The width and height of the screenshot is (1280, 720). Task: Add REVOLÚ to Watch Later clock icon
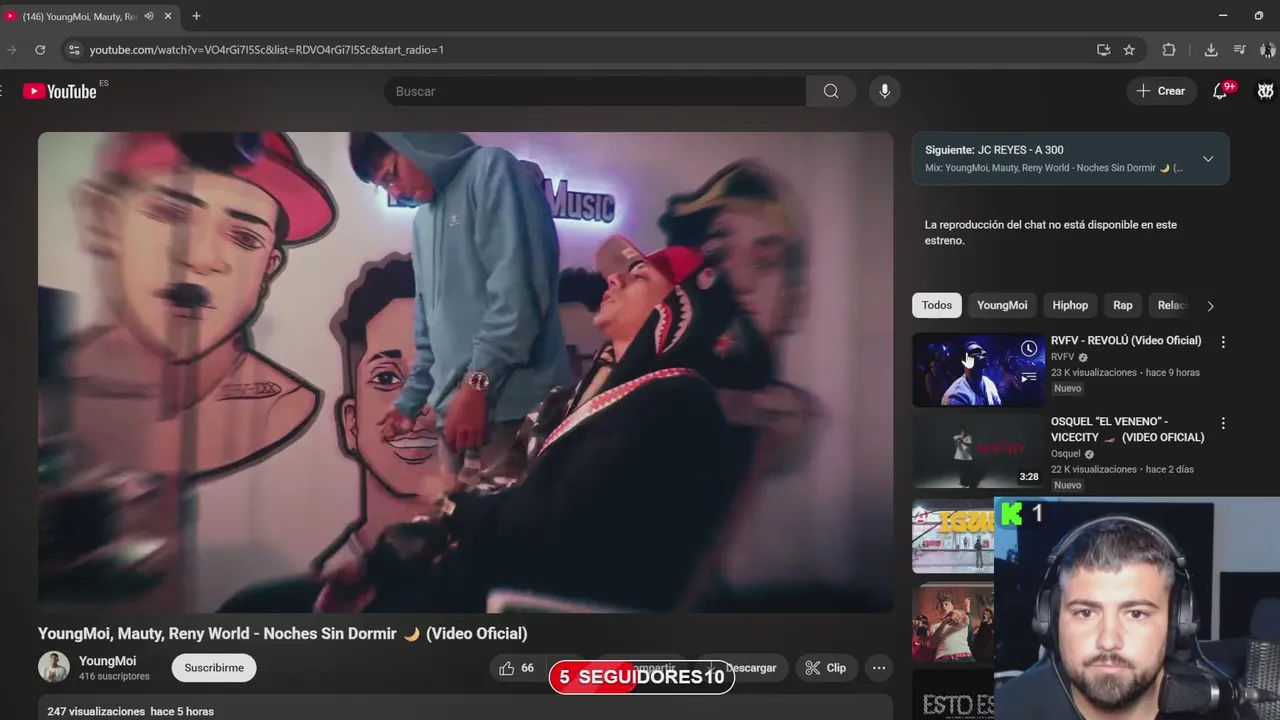(x=1029, y=348)
